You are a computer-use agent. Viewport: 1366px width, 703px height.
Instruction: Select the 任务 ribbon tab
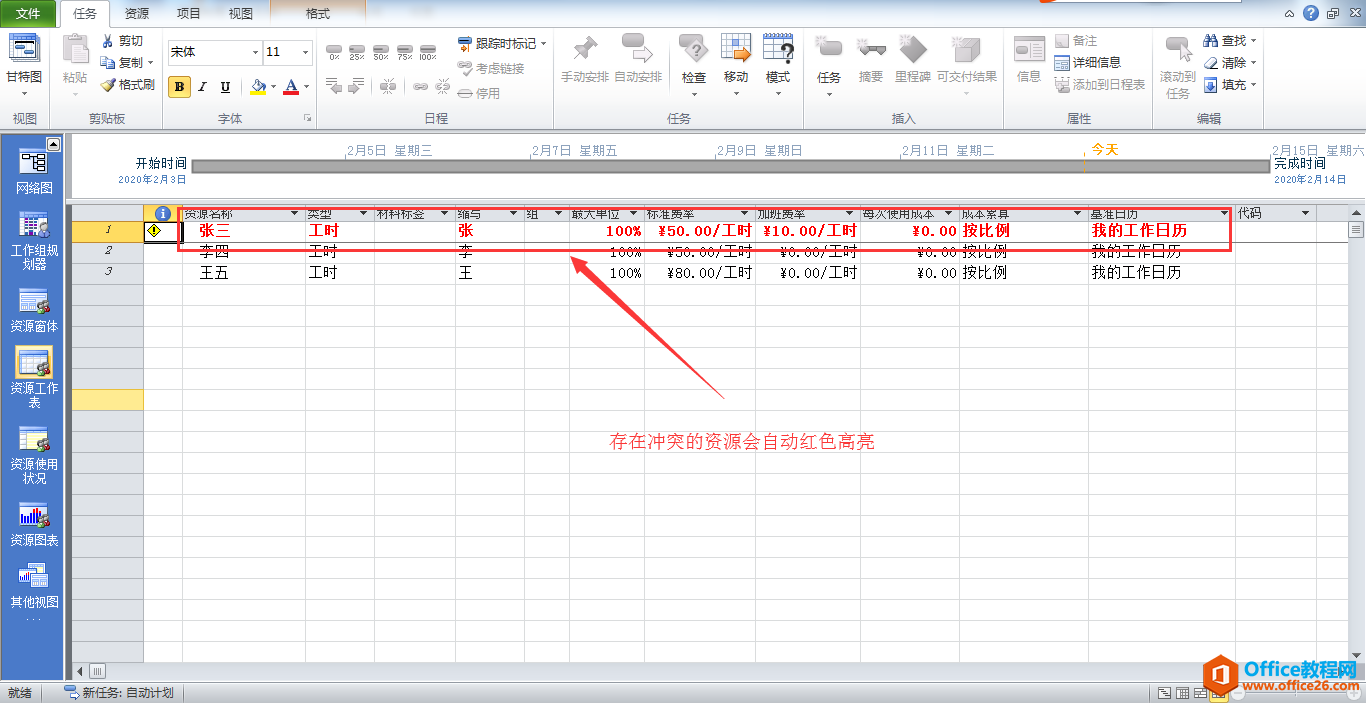point(85,14)
